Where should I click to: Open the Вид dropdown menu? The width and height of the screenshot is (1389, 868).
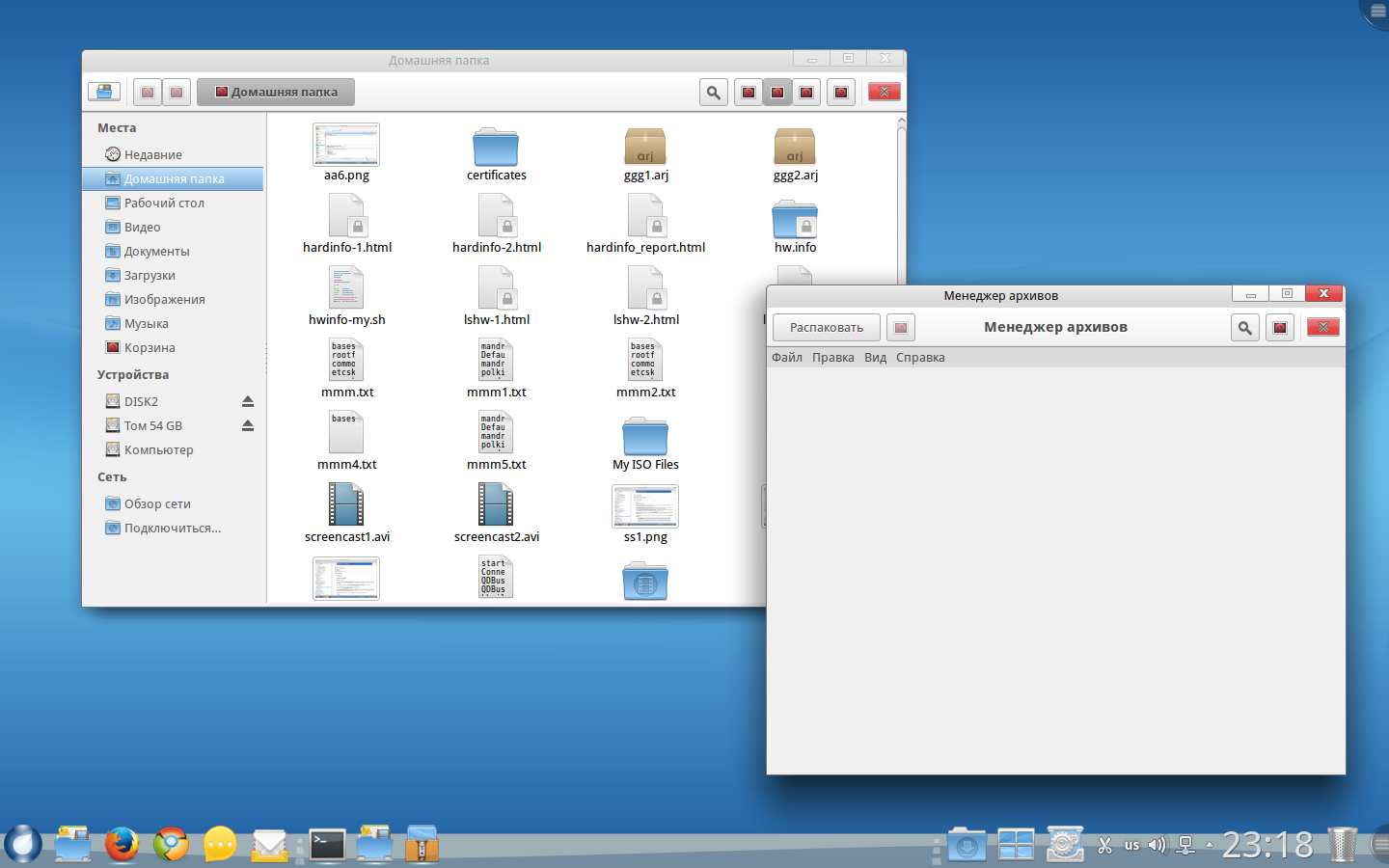(x=875, y=358)
